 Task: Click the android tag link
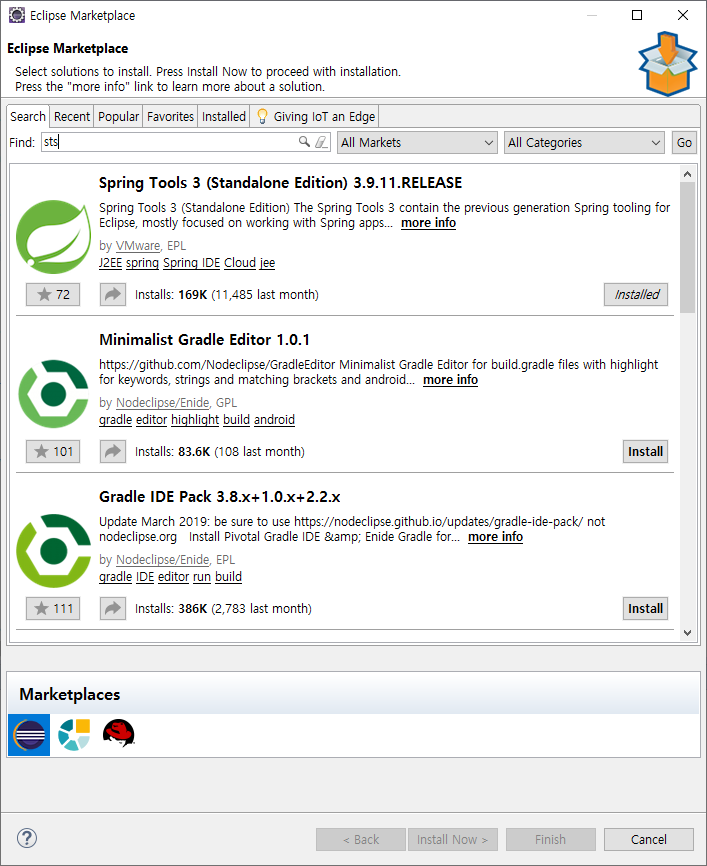tap(274, 420)
